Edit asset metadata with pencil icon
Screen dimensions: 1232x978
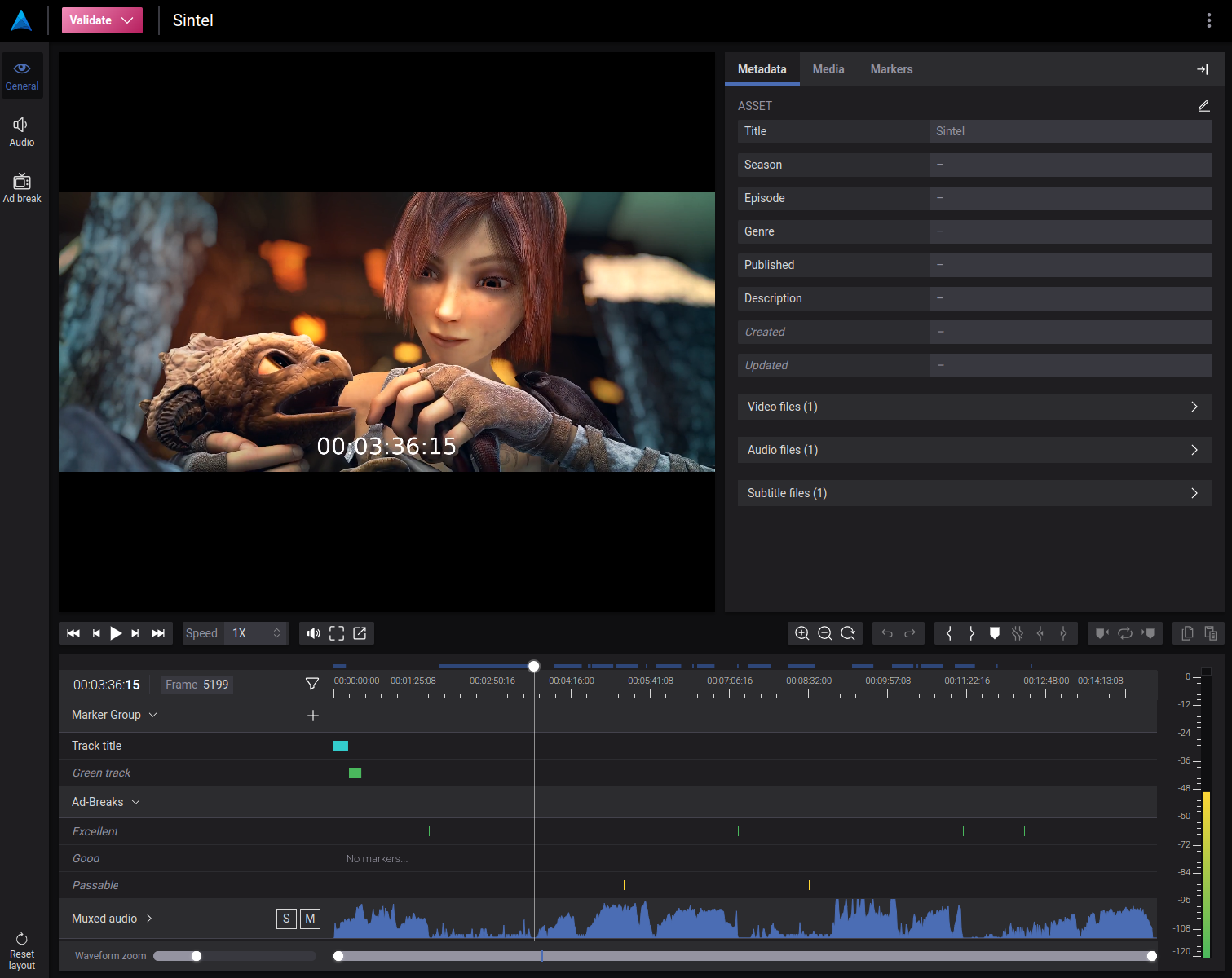click(1203, 106)
